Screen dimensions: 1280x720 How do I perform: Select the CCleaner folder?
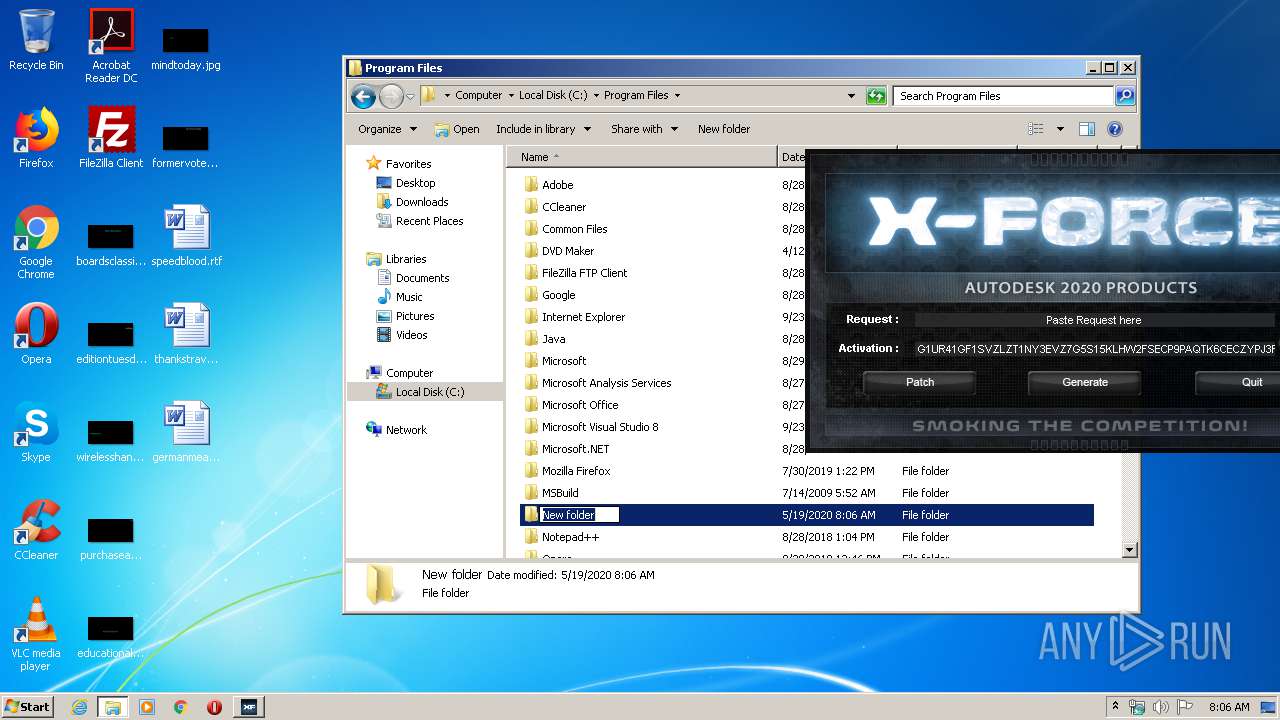tap(564, 207)
